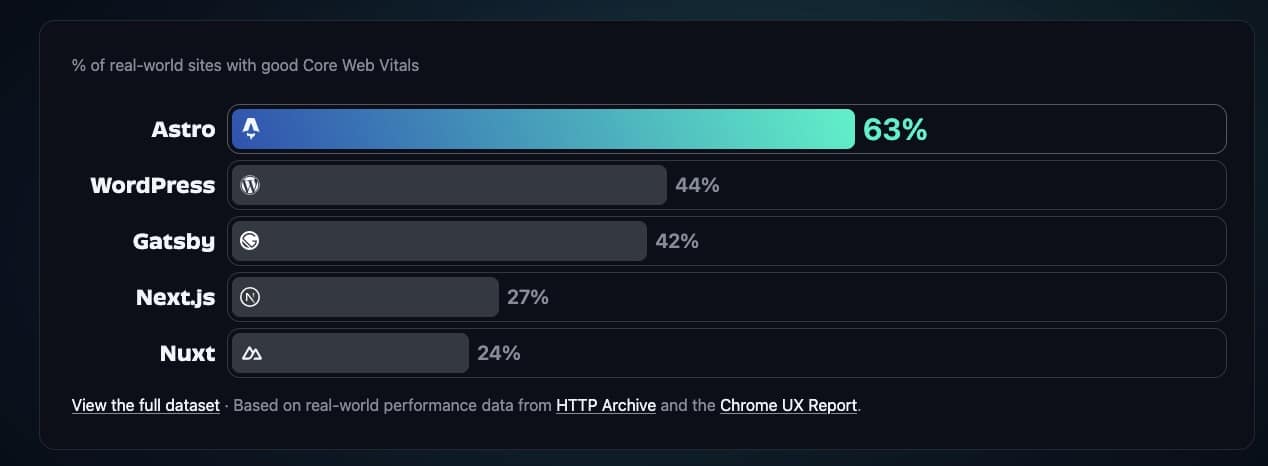Follow the Chrome UX Report link
The width and height of the screenshot is (1268, 466).
788,406
